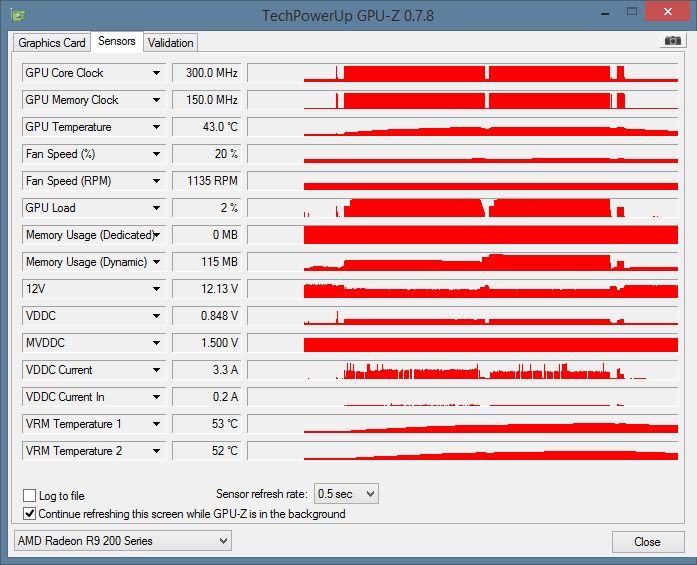Open the GPU Temperature sensor dropdown
This screenshot has width=697, height=565.
[94, 127]
